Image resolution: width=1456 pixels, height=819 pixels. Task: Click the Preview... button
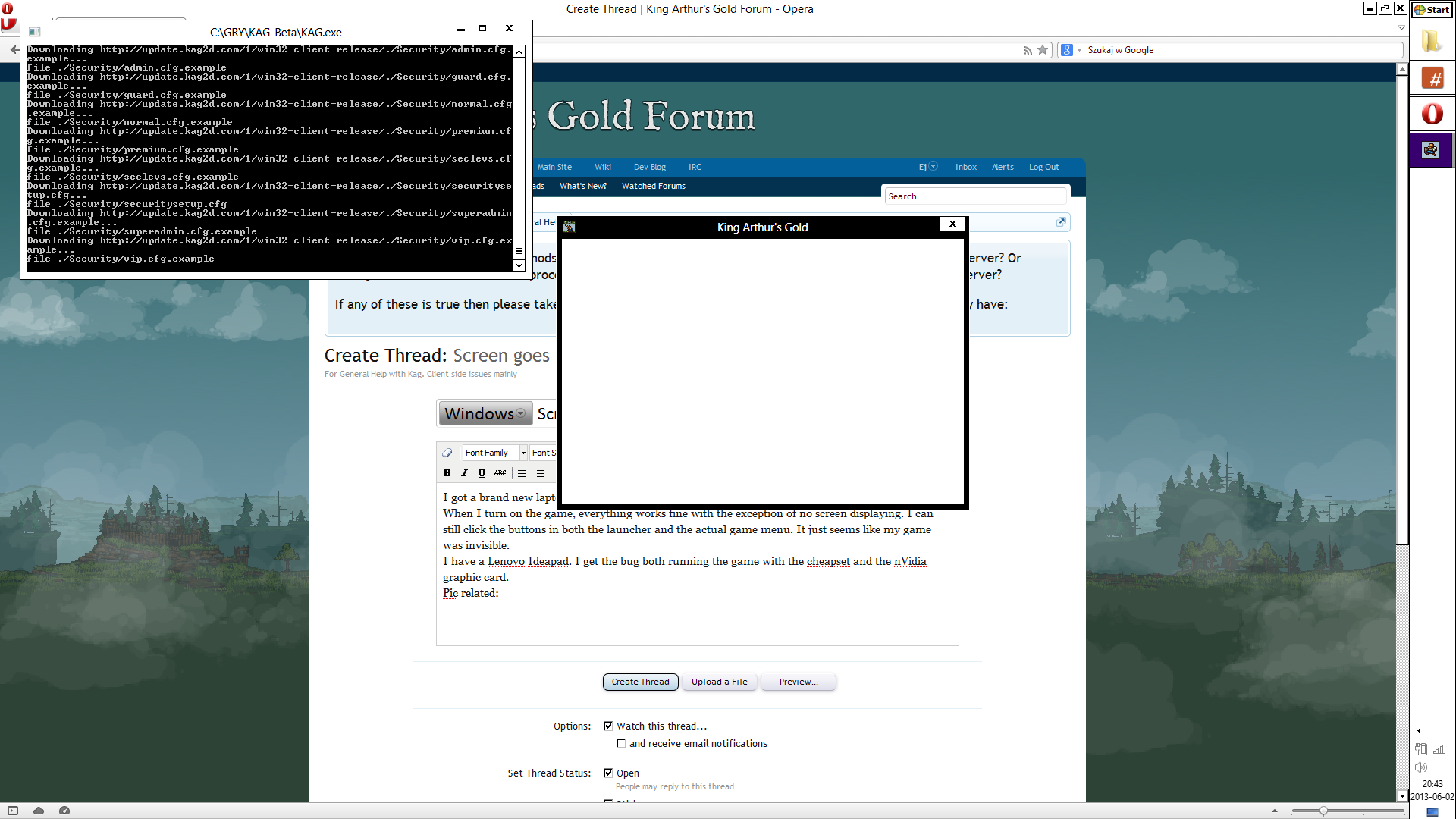tap(799, 682)
